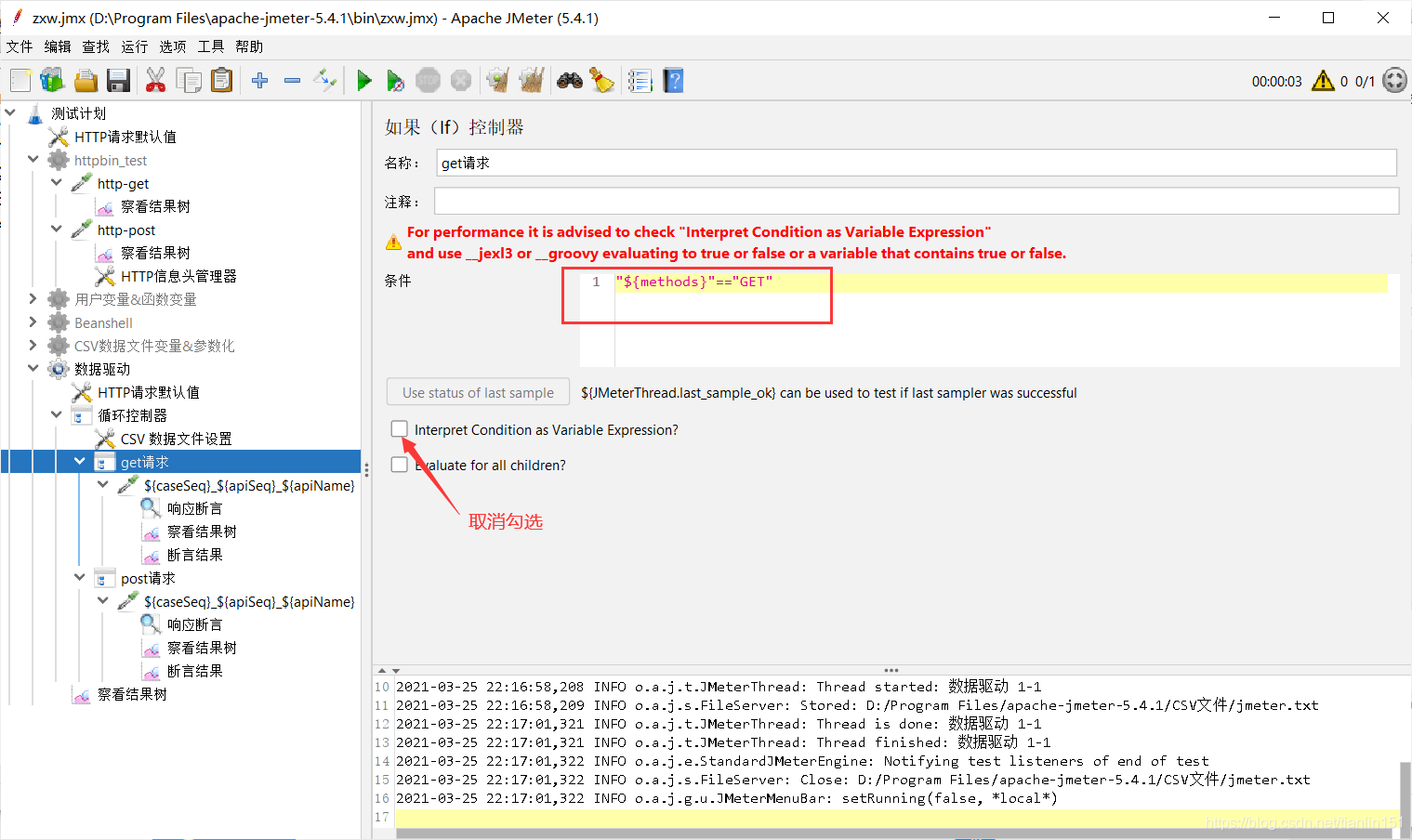This screenshot has height=840, width=1412.
Task: Open the 编辑 menu
Action: coord(58,46)
